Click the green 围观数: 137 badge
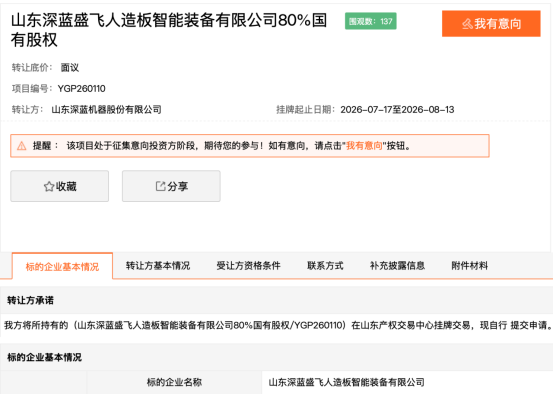553x395 pixels. coord(371,21)
